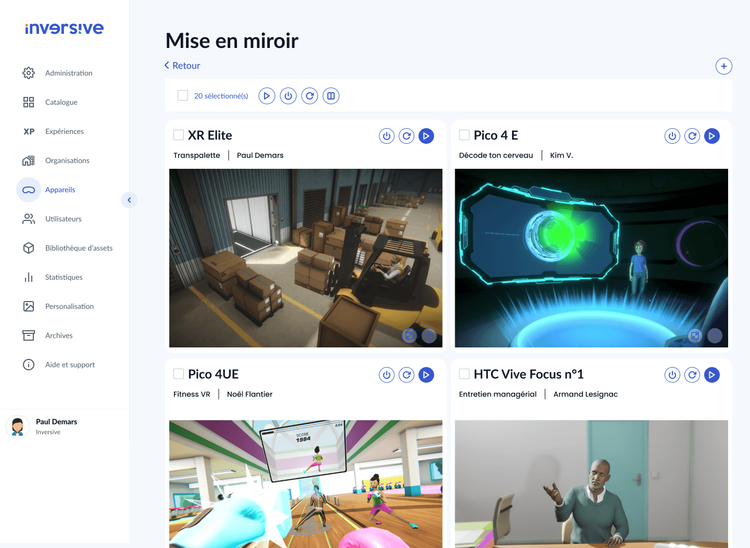Open the Utilisateurs people icon

click(29, 219)
